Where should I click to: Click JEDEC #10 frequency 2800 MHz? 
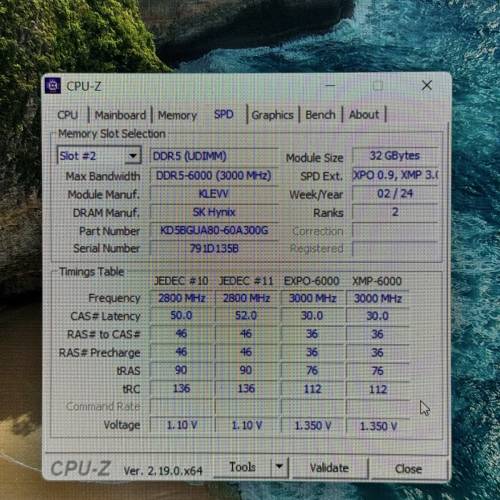(x=181, y=298)
